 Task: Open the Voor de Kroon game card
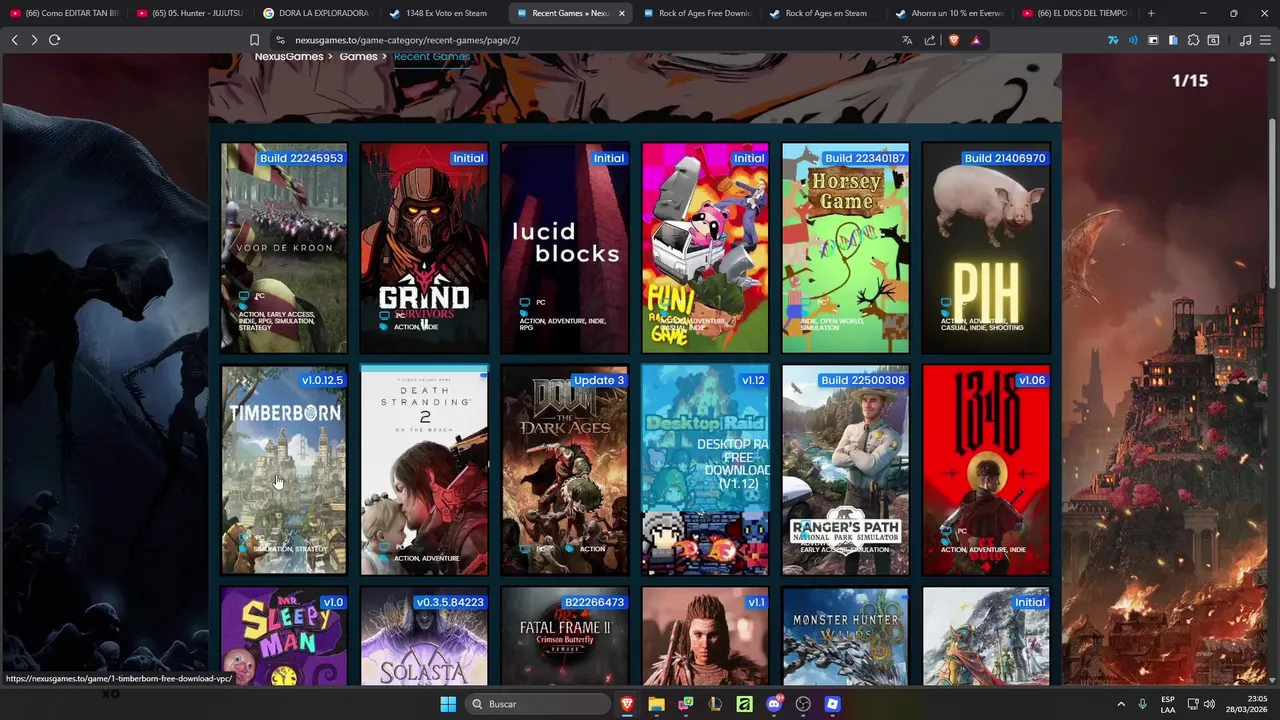pyautogui.click(x=284, y=248)
